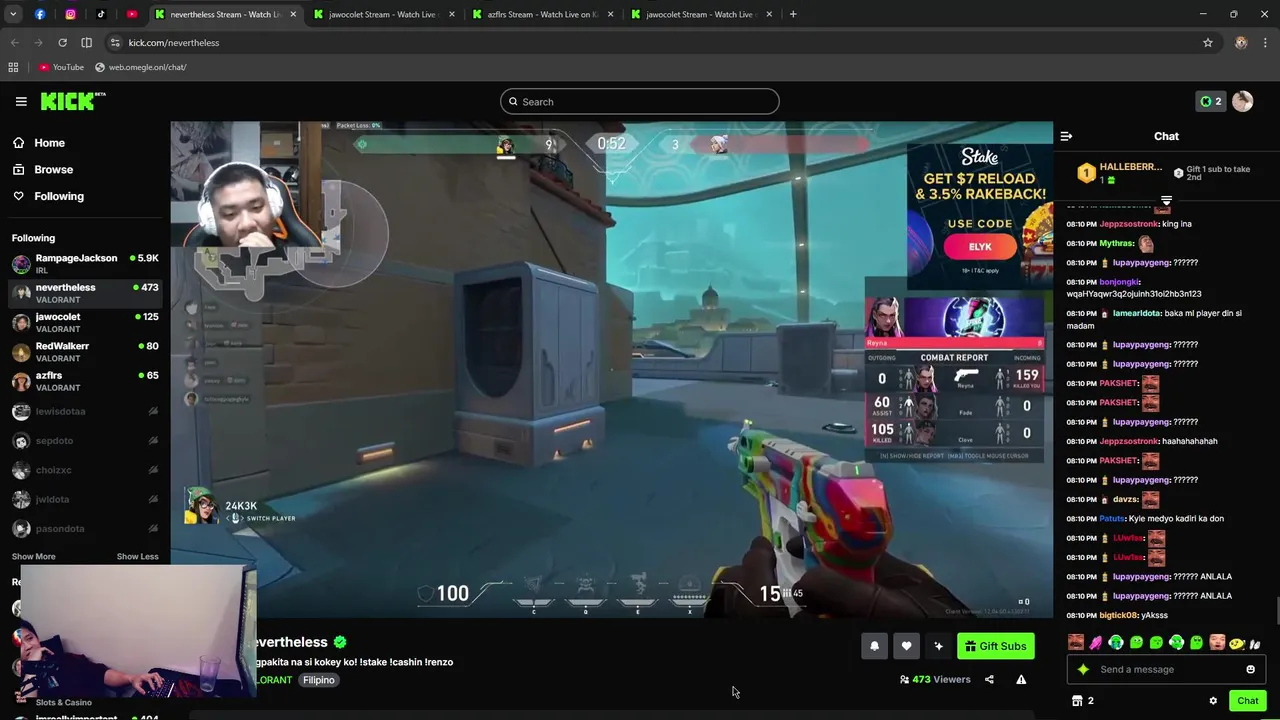1280x720 pixels.
Task: Open Chrome apps grid icon
Action: [13, 67]
